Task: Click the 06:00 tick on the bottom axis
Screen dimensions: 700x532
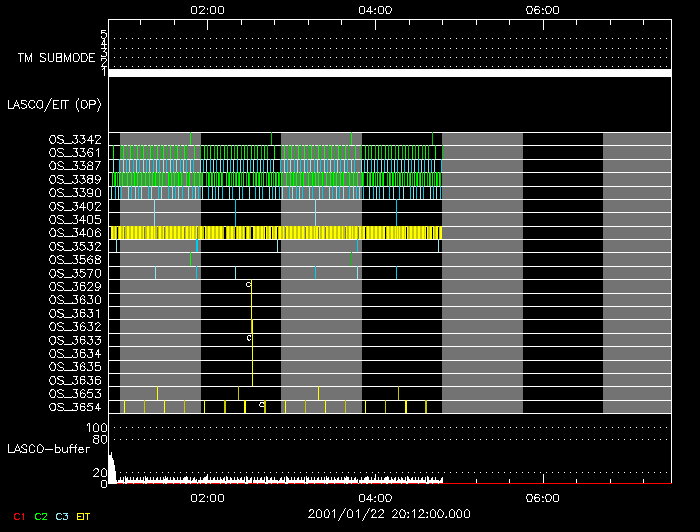Action: click(x=541, y=497)
